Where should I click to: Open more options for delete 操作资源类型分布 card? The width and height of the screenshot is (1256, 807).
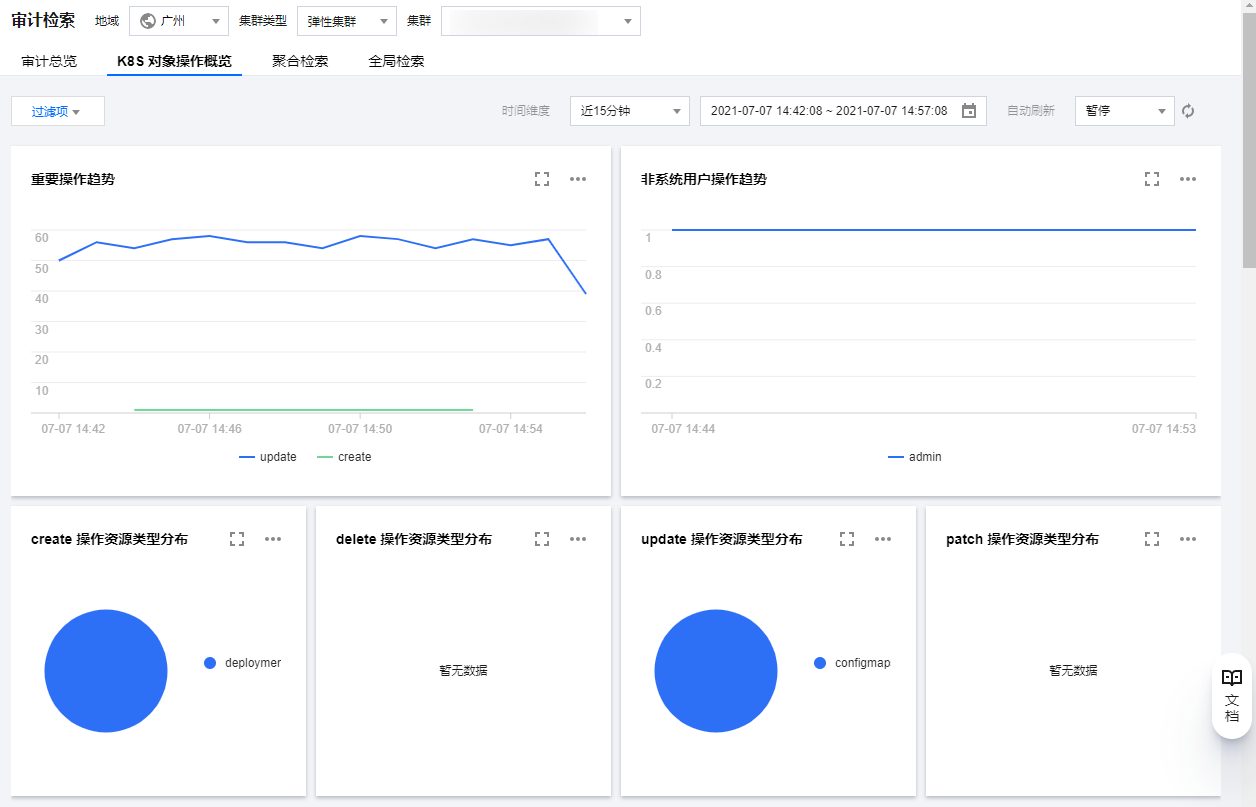[578, 539]
